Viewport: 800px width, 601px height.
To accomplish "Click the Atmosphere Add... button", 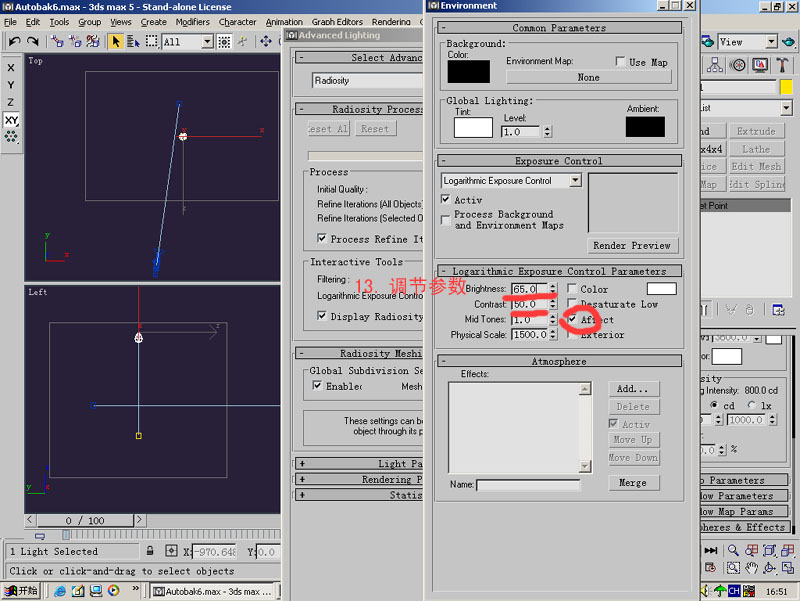I will 634,389.
